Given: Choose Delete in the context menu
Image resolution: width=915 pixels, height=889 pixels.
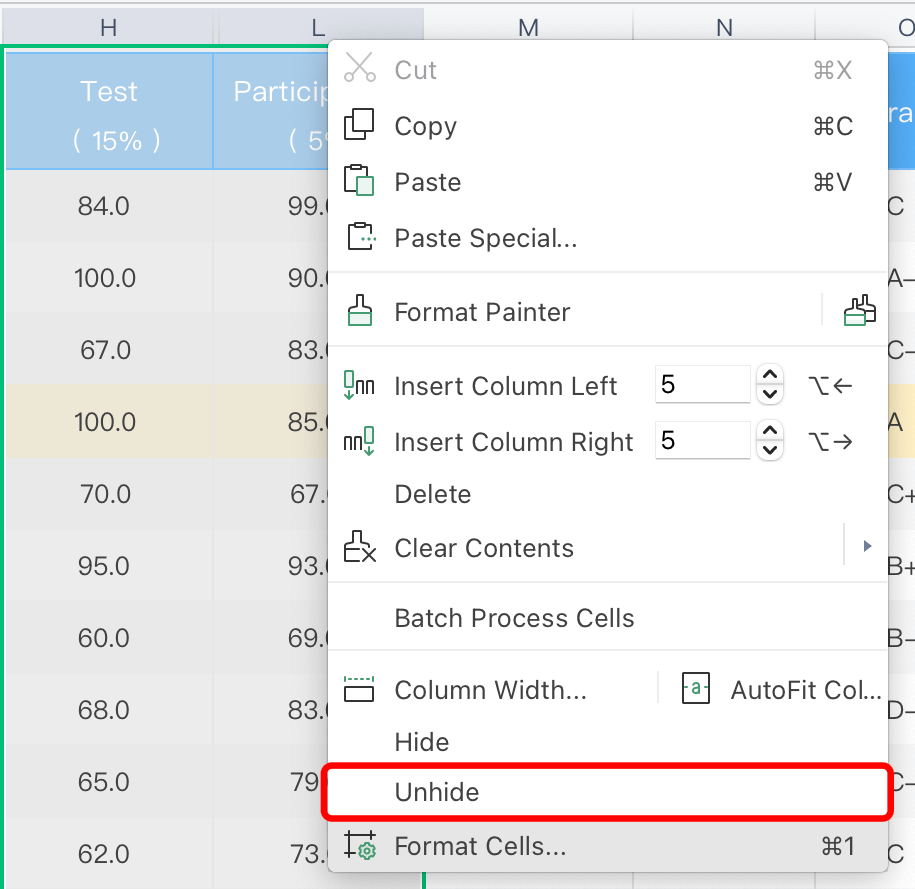Looking at the screenshot, I should point(432,494).
